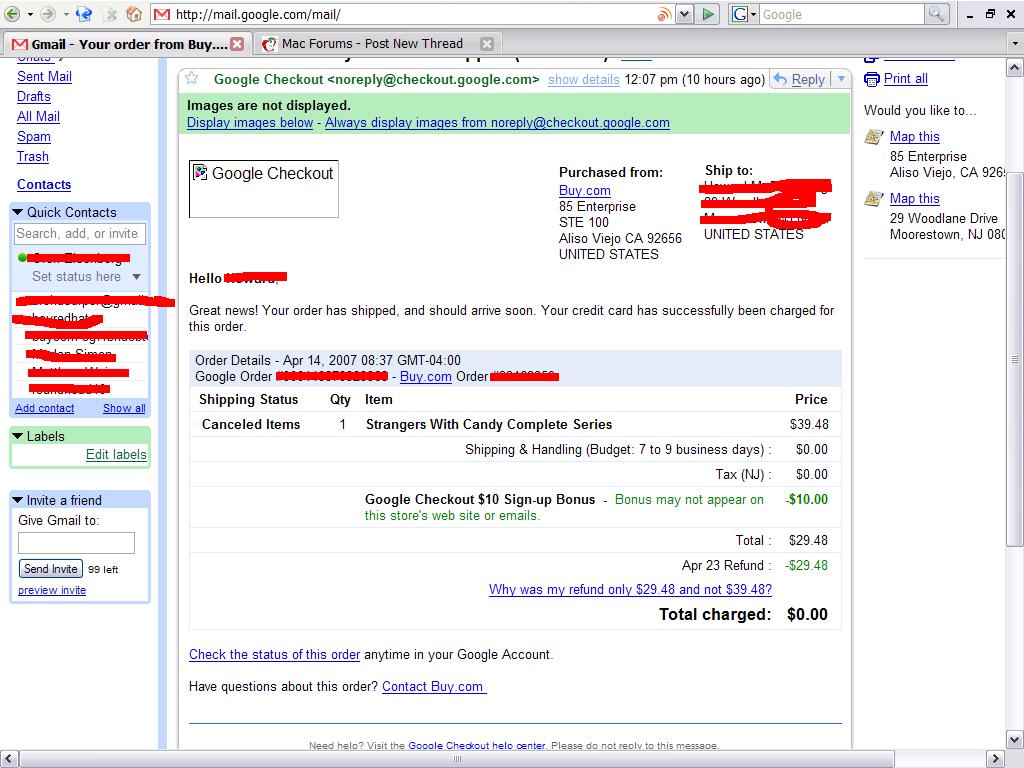The height and width of the screenshot is (768, 1024).
Task: Click the browser URL address field
Action: [411, 14]
